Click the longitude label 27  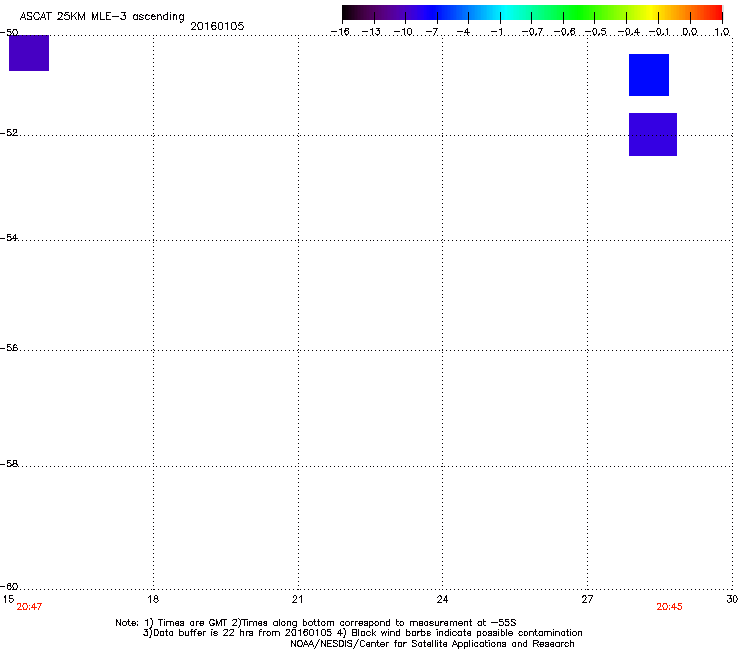coord(587,599)
